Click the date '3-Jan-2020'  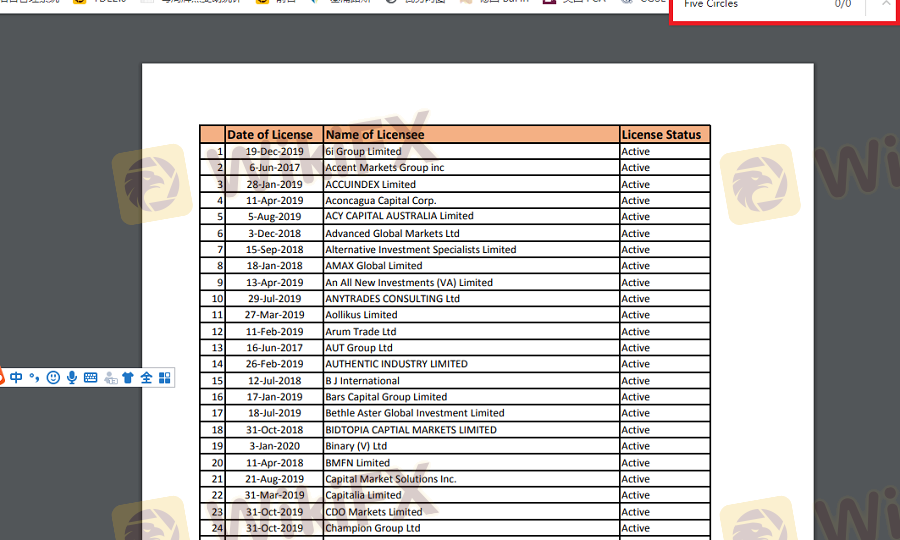(x=274, y=446)
